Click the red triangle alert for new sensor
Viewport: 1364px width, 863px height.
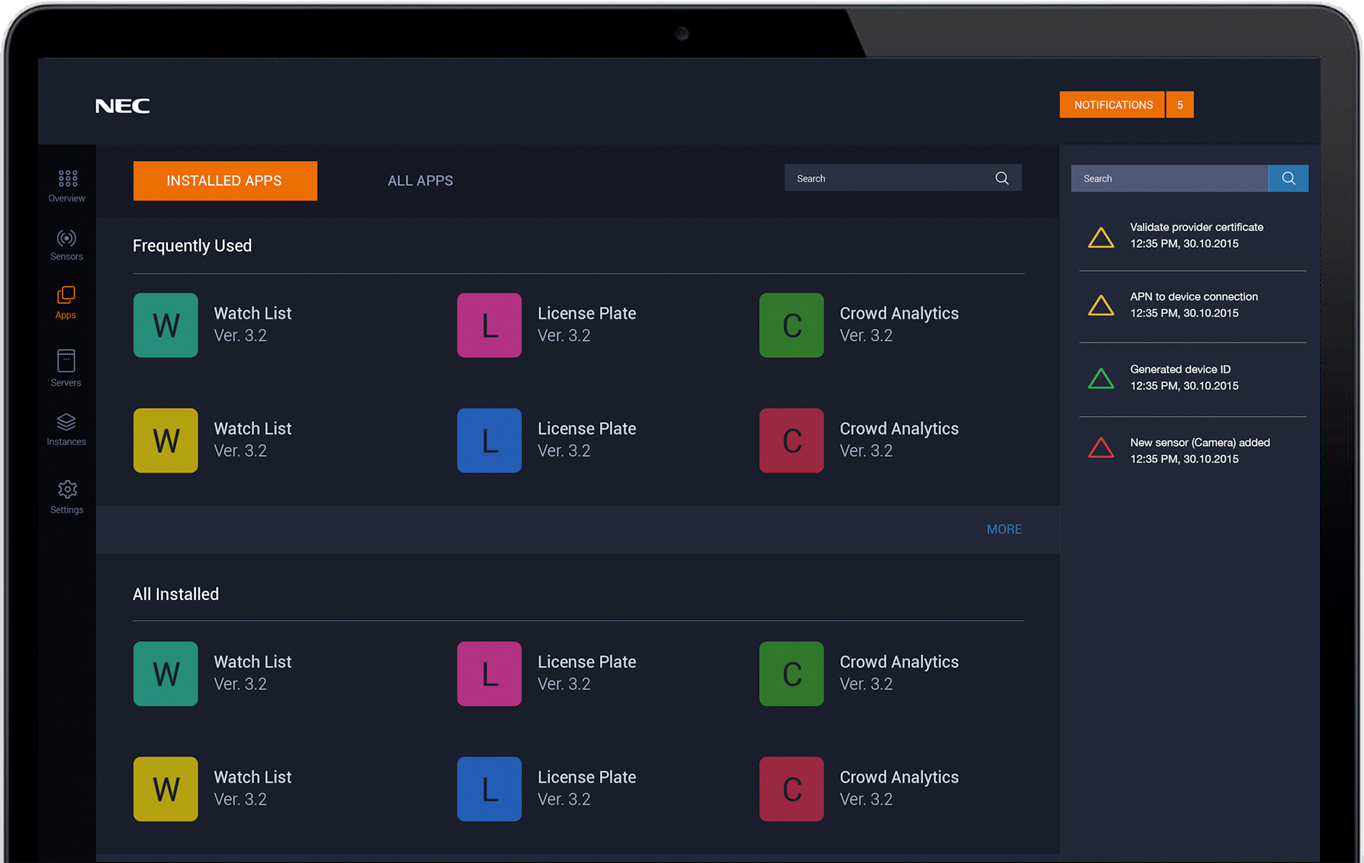click(1100, 449)
